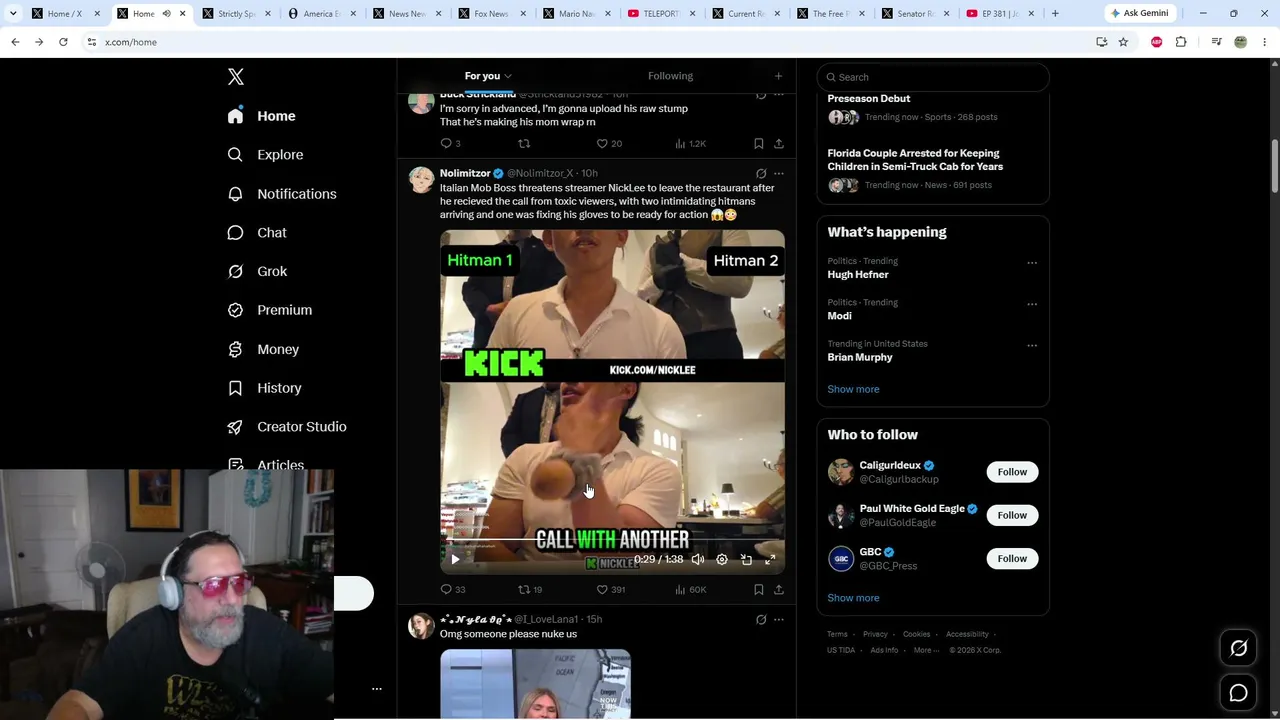Follow Paul White Gold Eagle
The width and height of the screenshot is (1280, 720).
point(1012,515)
